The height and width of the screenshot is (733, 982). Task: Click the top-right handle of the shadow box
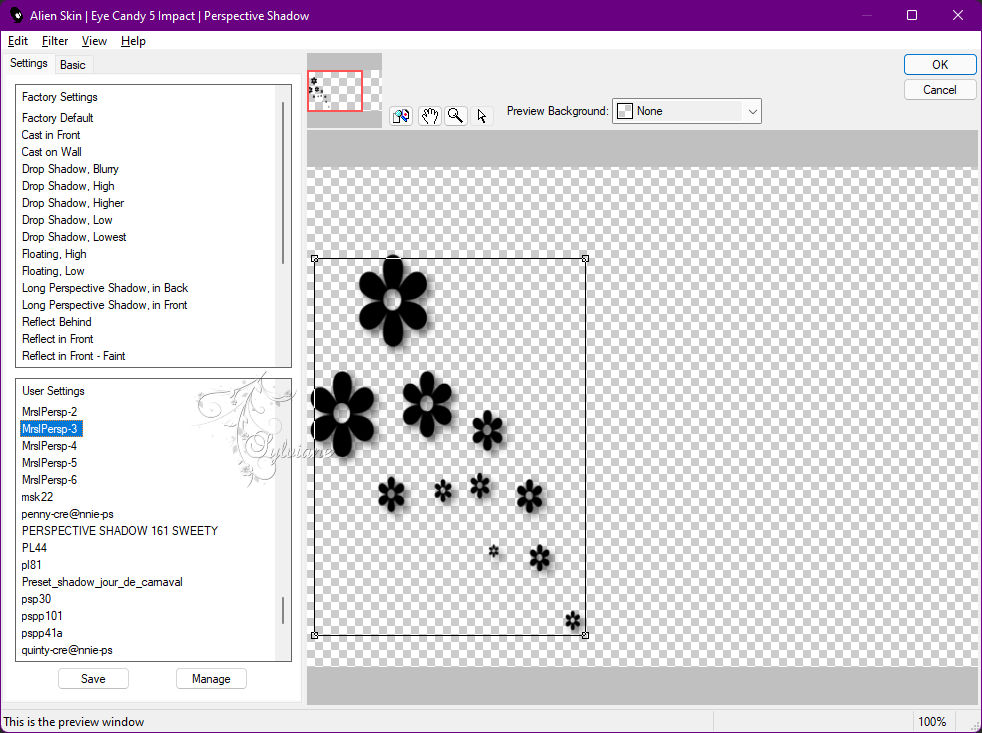click(585, 258)
